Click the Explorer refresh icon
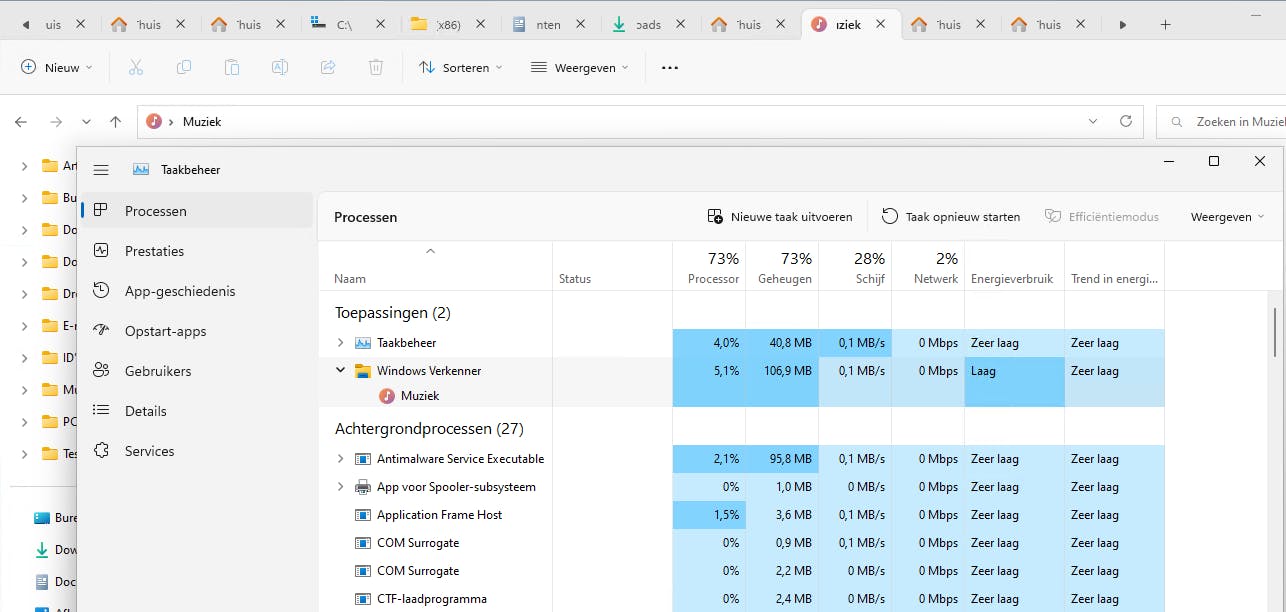 pos(1126,121)
